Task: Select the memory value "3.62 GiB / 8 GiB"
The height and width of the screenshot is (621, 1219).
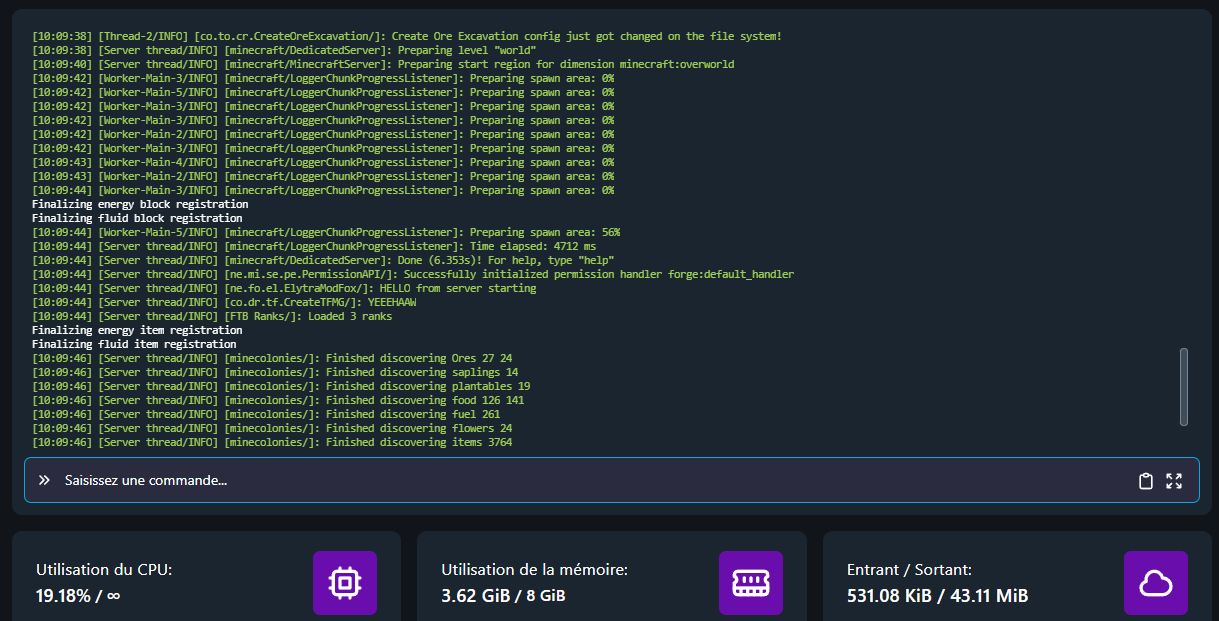Action: (x=504, y=596)
